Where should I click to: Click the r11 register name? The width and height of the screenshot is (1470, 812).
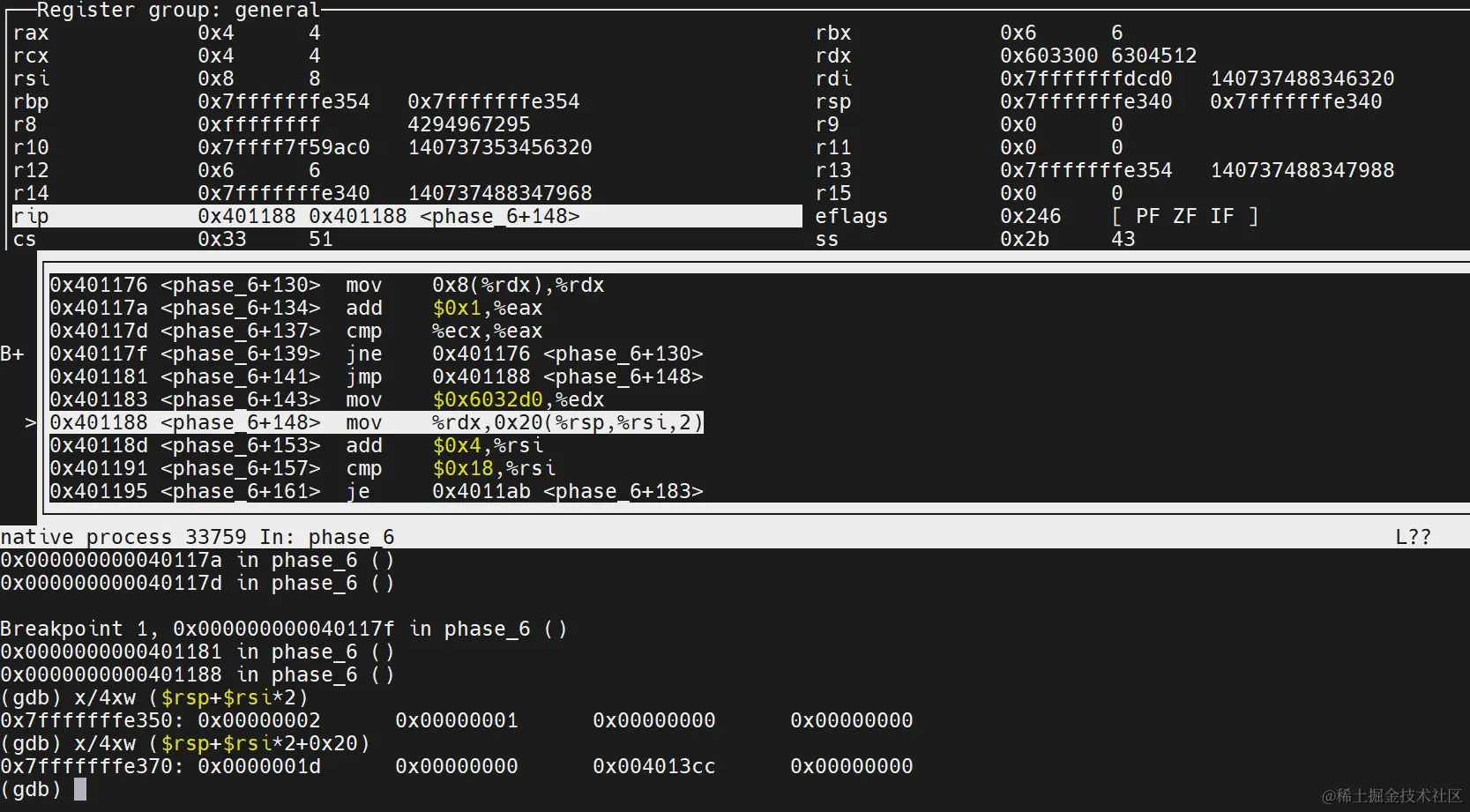click(833, 148)
